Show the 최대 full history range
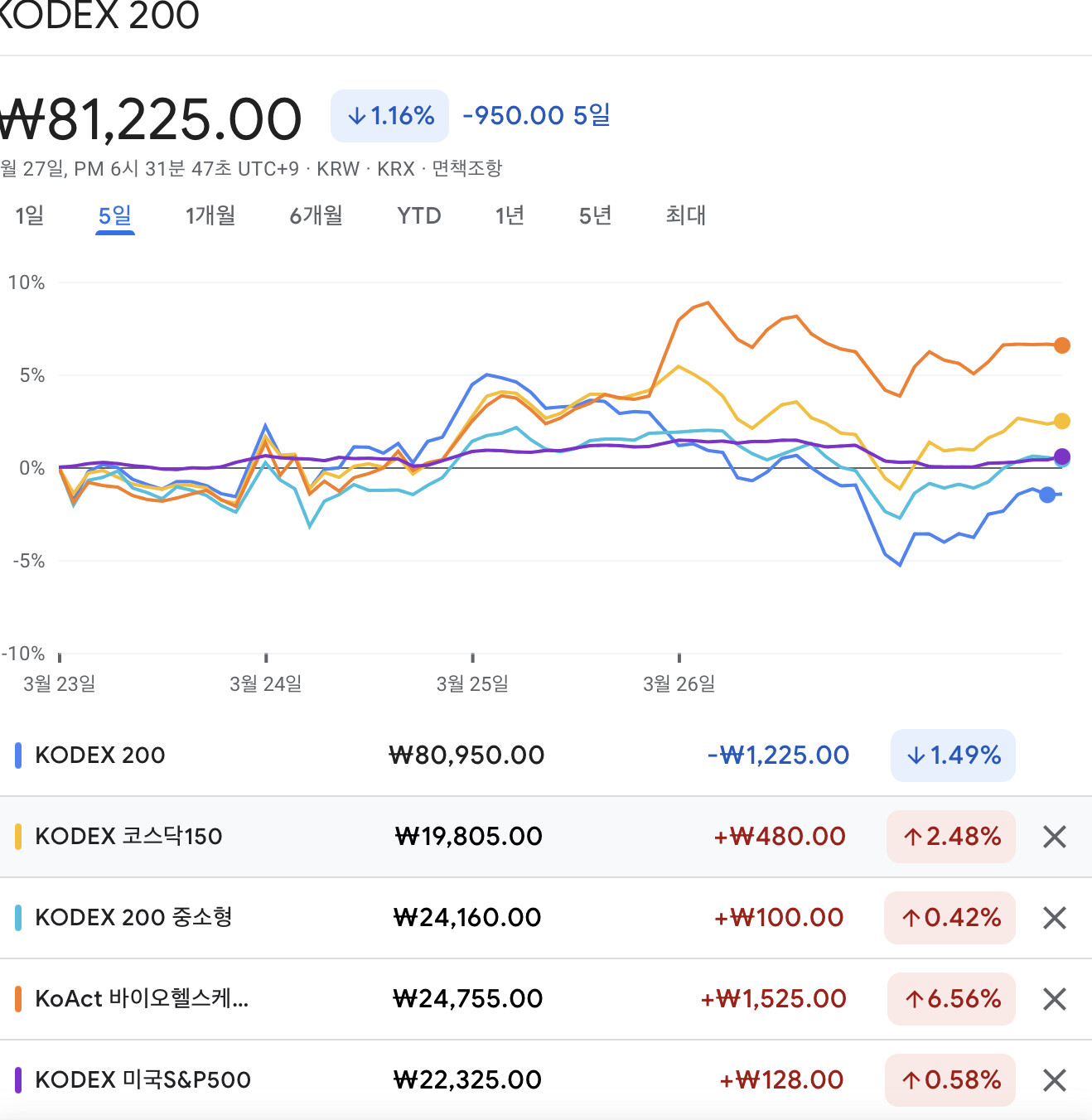This screenshot has width=1092, height=1120. click(x=685, y=216)
